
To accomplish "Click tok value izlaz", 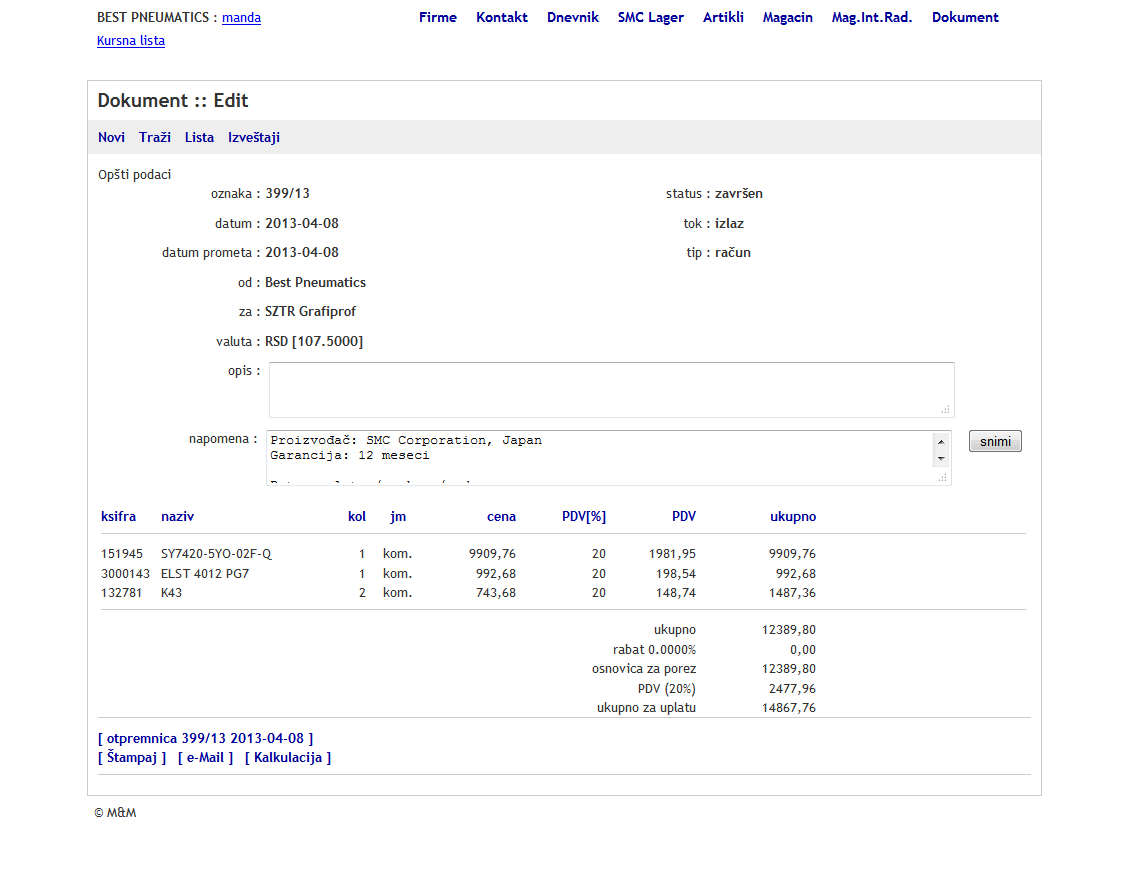I will [729, 223].
